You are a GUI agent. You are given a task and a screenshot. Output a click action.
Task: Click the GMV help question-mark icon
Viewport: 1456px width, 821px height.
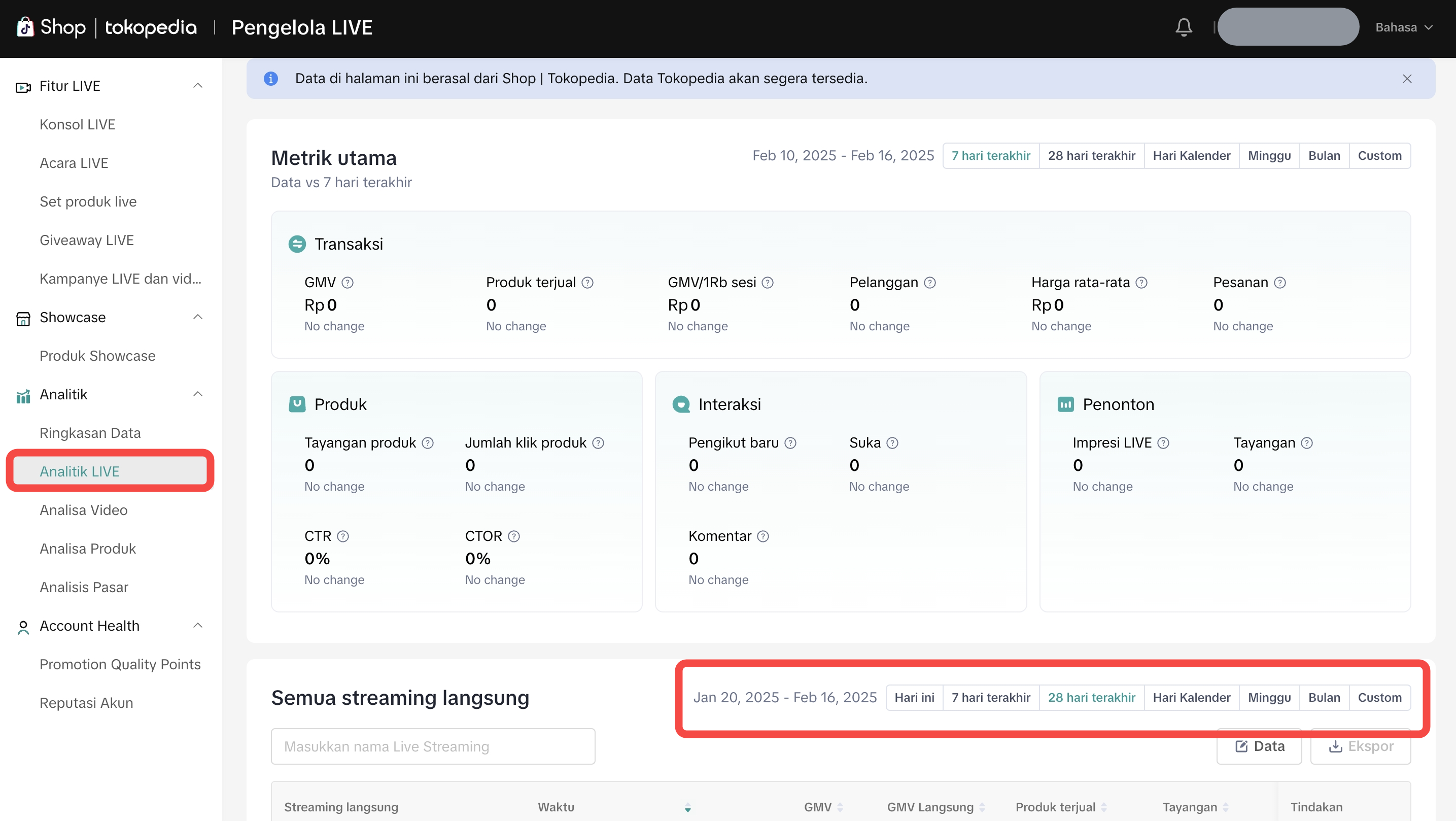pos(348,283)
